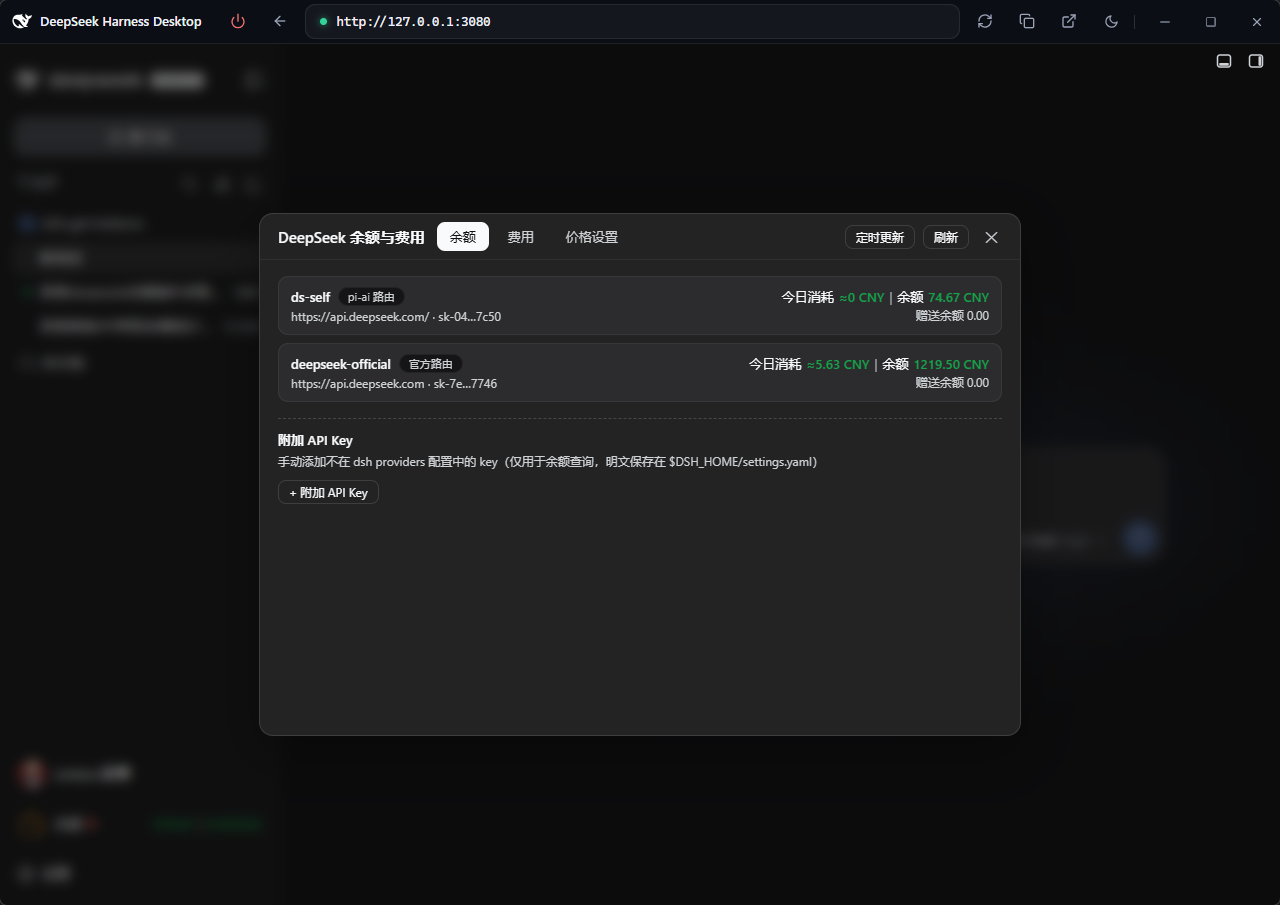Click the description mentioning $DSH_HOME/settings.yaml
Viewport: 1280px width, 905px height.
(548, 462)
